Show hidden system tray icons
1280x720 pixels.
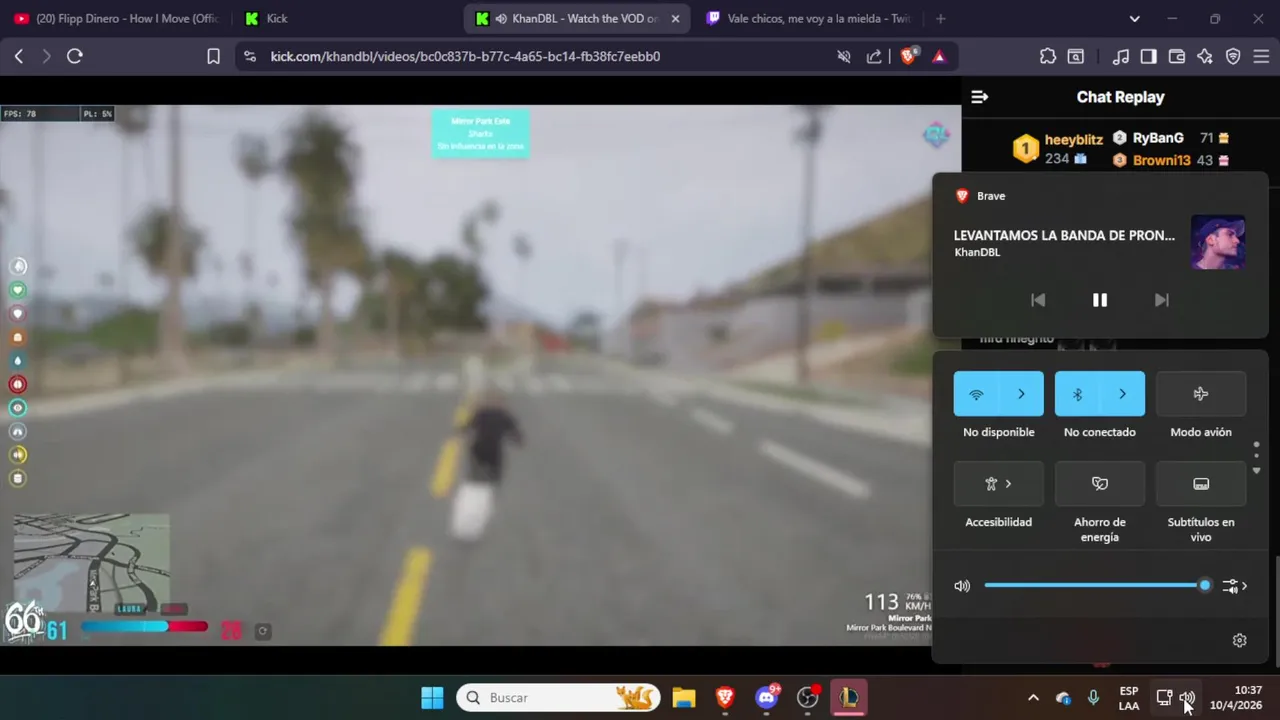1033,698
